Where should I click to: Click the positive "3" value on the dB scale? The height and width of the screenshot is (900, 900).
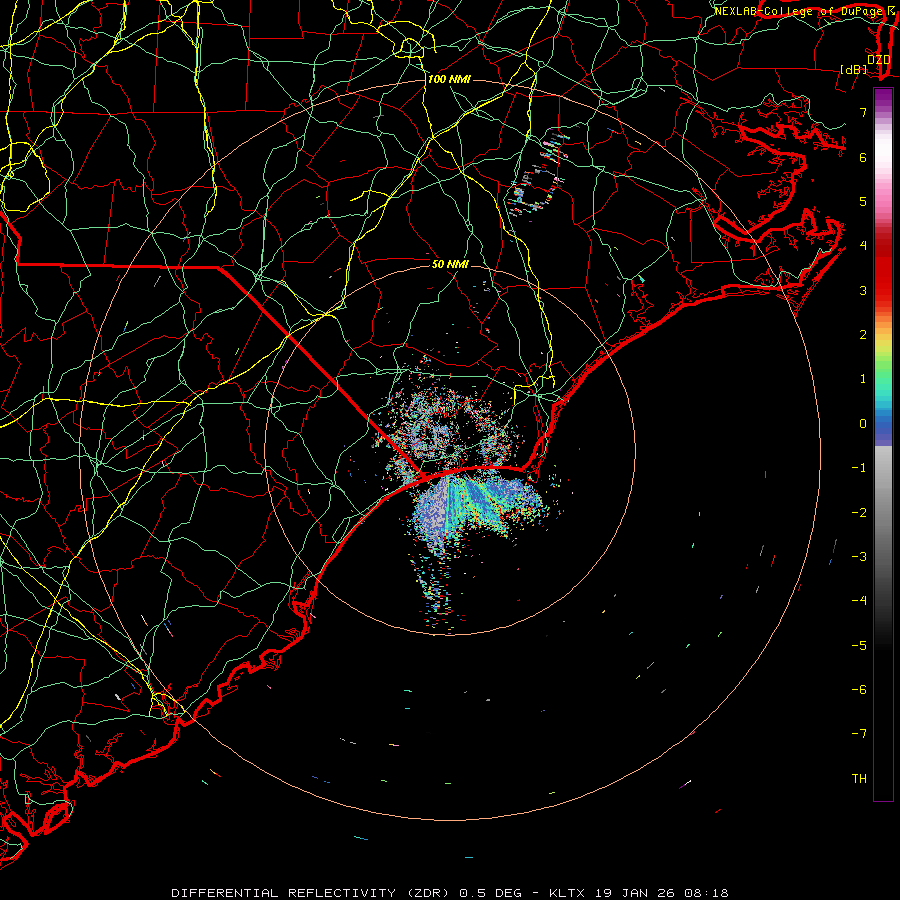click(863, 290)
